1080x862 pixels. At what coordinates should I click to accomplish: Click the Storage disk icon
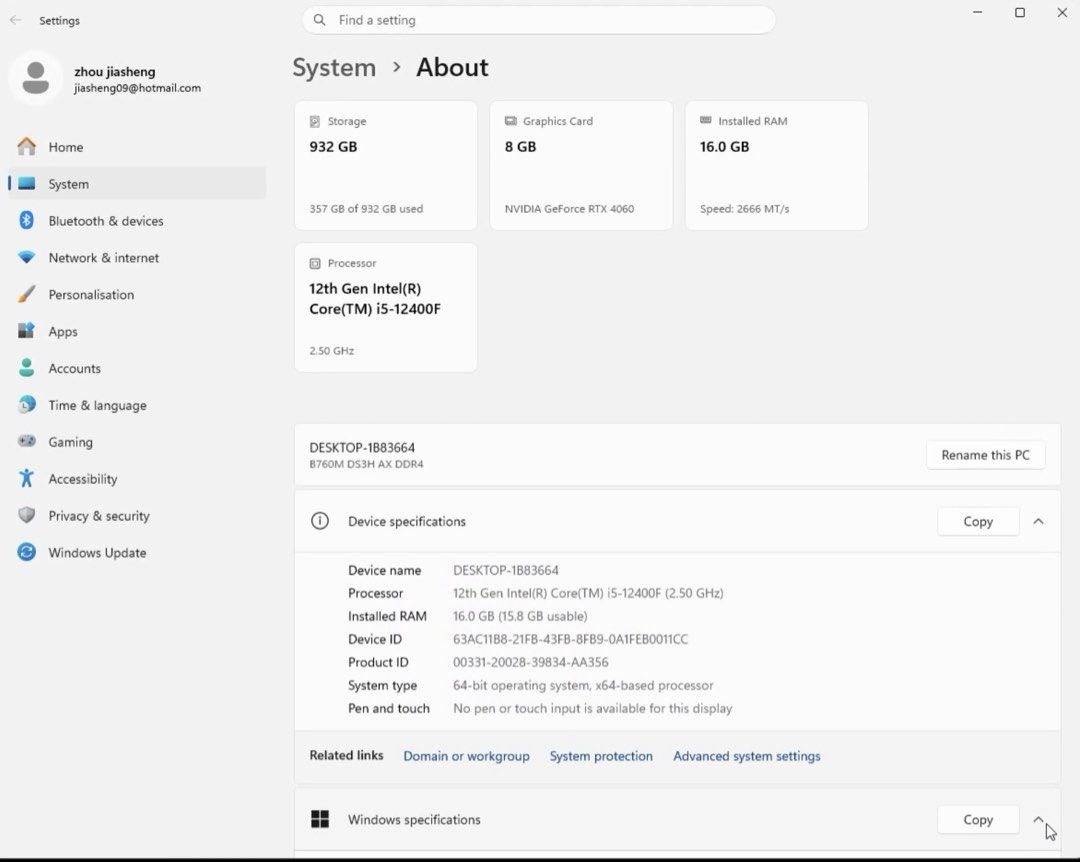click(315, 121)
